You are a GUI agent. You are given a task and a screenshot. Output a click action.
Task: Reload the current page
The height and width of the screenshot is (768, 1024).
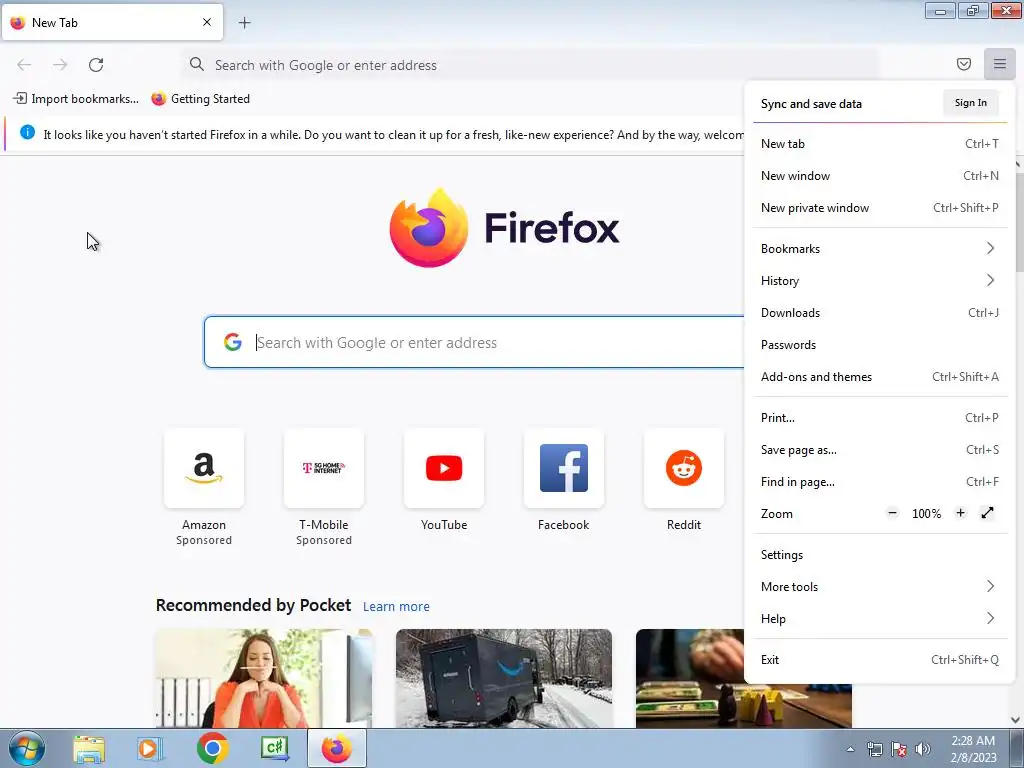click(x=96, y=65)
